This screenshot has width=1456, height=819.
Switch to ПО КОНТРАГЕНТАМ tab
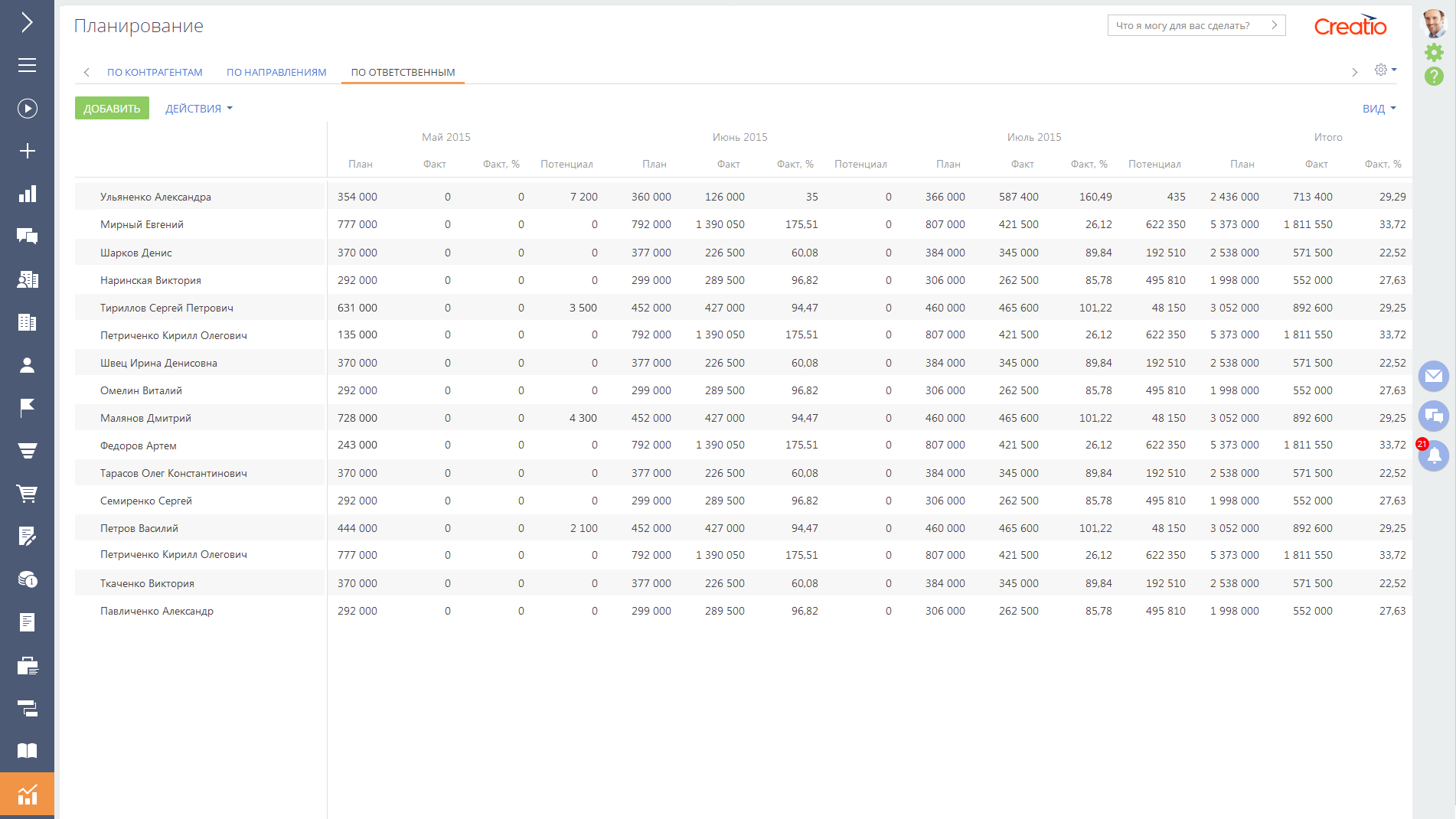(155, 72)
